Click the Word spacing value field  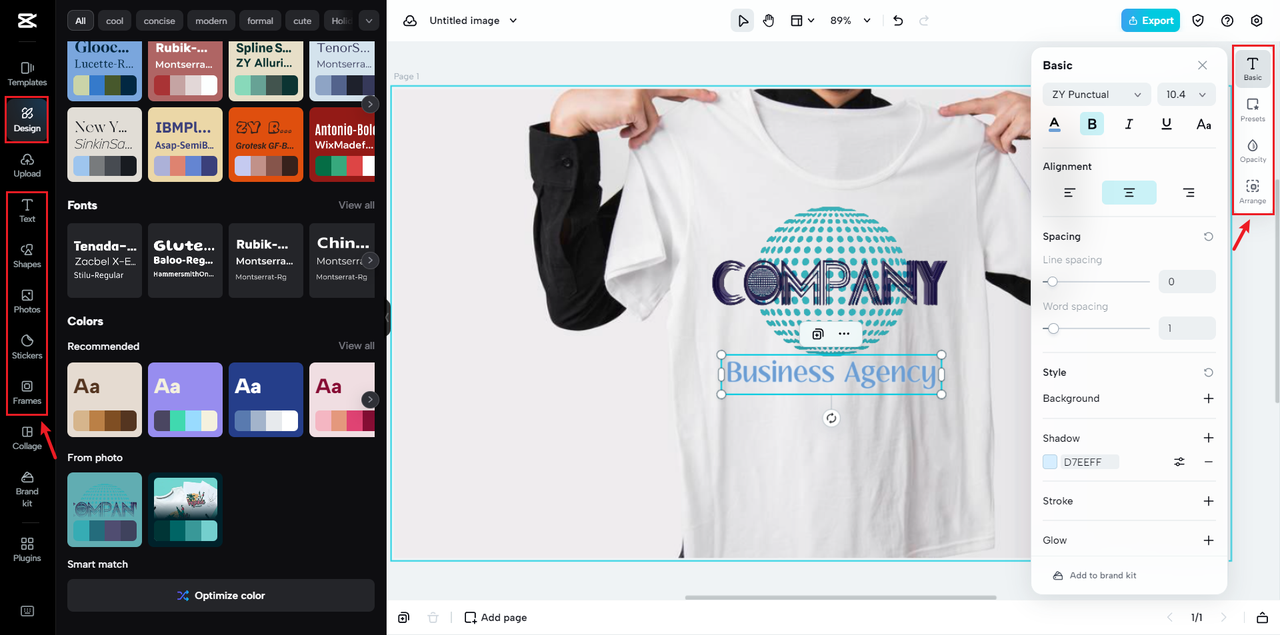[1187, 328]
